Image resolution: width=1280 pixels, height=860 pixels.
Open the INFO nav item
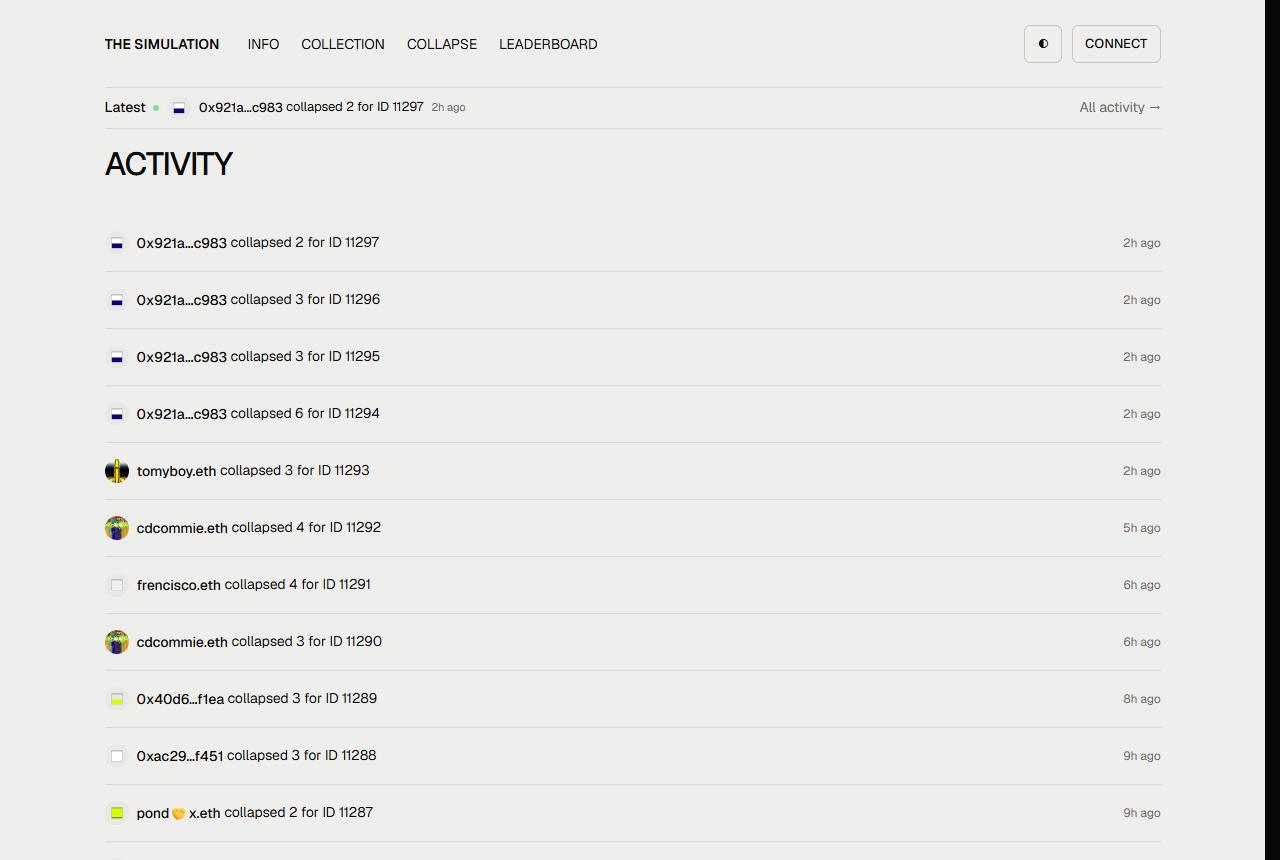point(263,44)
